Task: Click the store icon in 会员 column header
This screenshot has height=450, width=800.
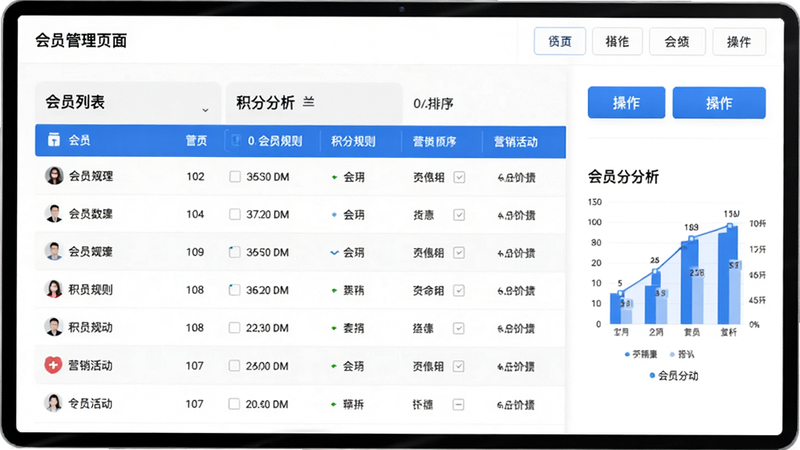Action: pyautogui.click(x=54, y=139)
